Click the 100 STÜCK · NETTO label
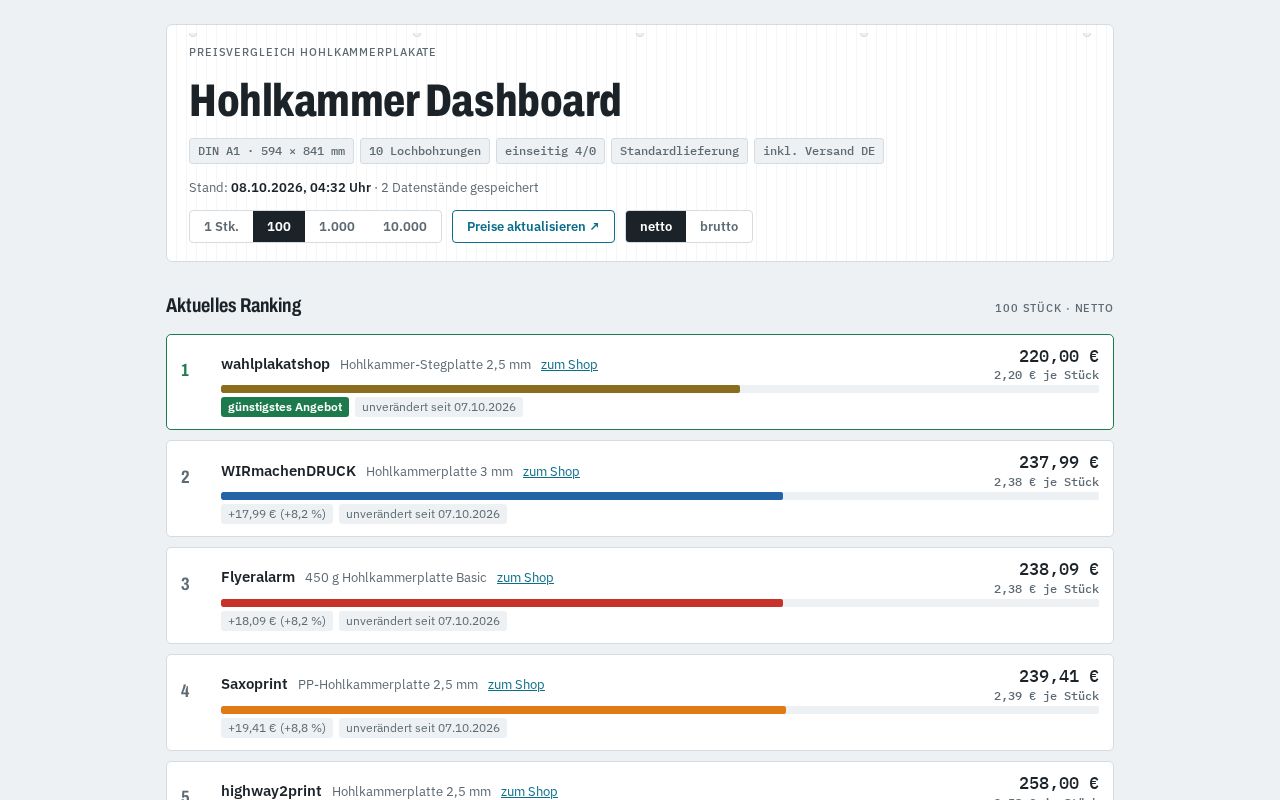Viewport: 1280px width, 800px height. point(1054,308)
